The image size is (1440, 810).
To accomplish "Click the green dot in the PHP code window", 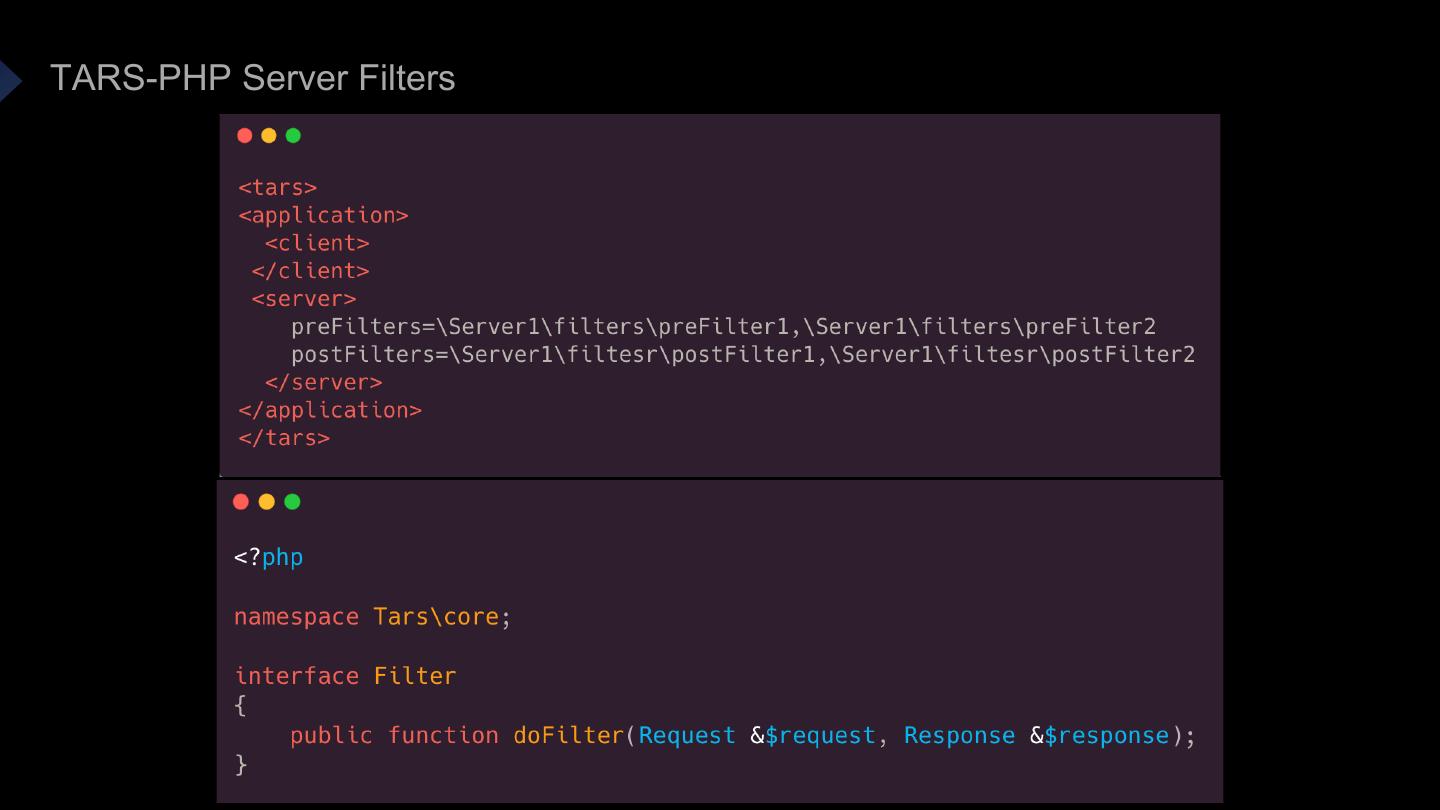I will click(292, 502).
